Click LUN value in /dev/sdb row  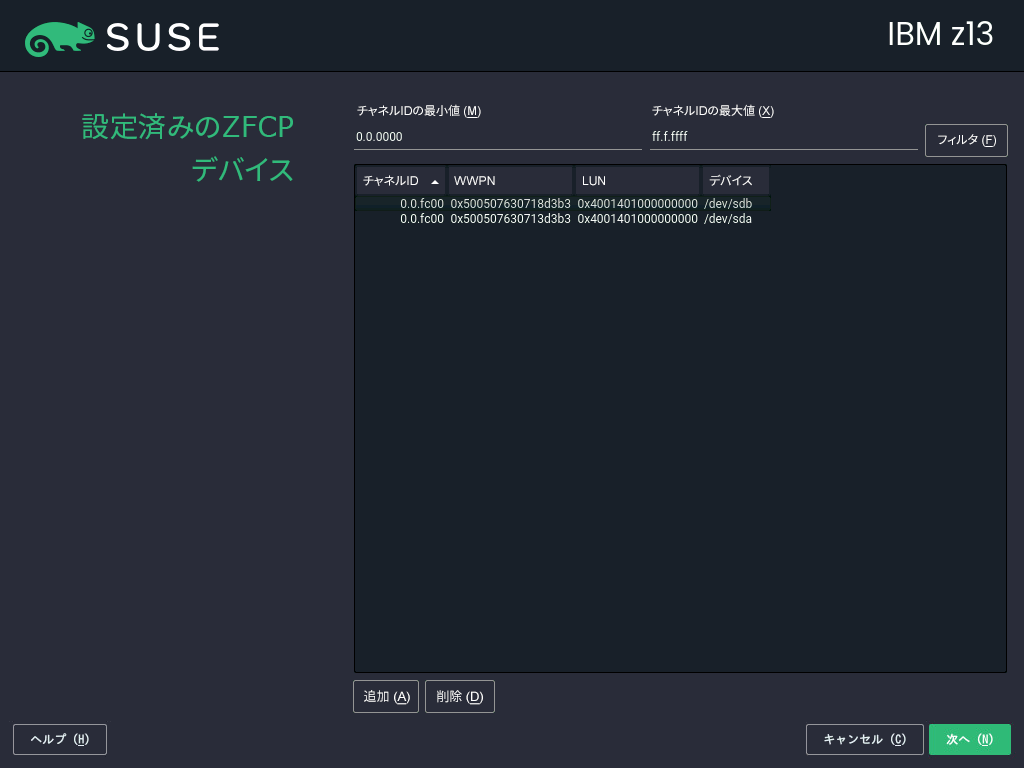pyautogui.click(x=637, y=204)
